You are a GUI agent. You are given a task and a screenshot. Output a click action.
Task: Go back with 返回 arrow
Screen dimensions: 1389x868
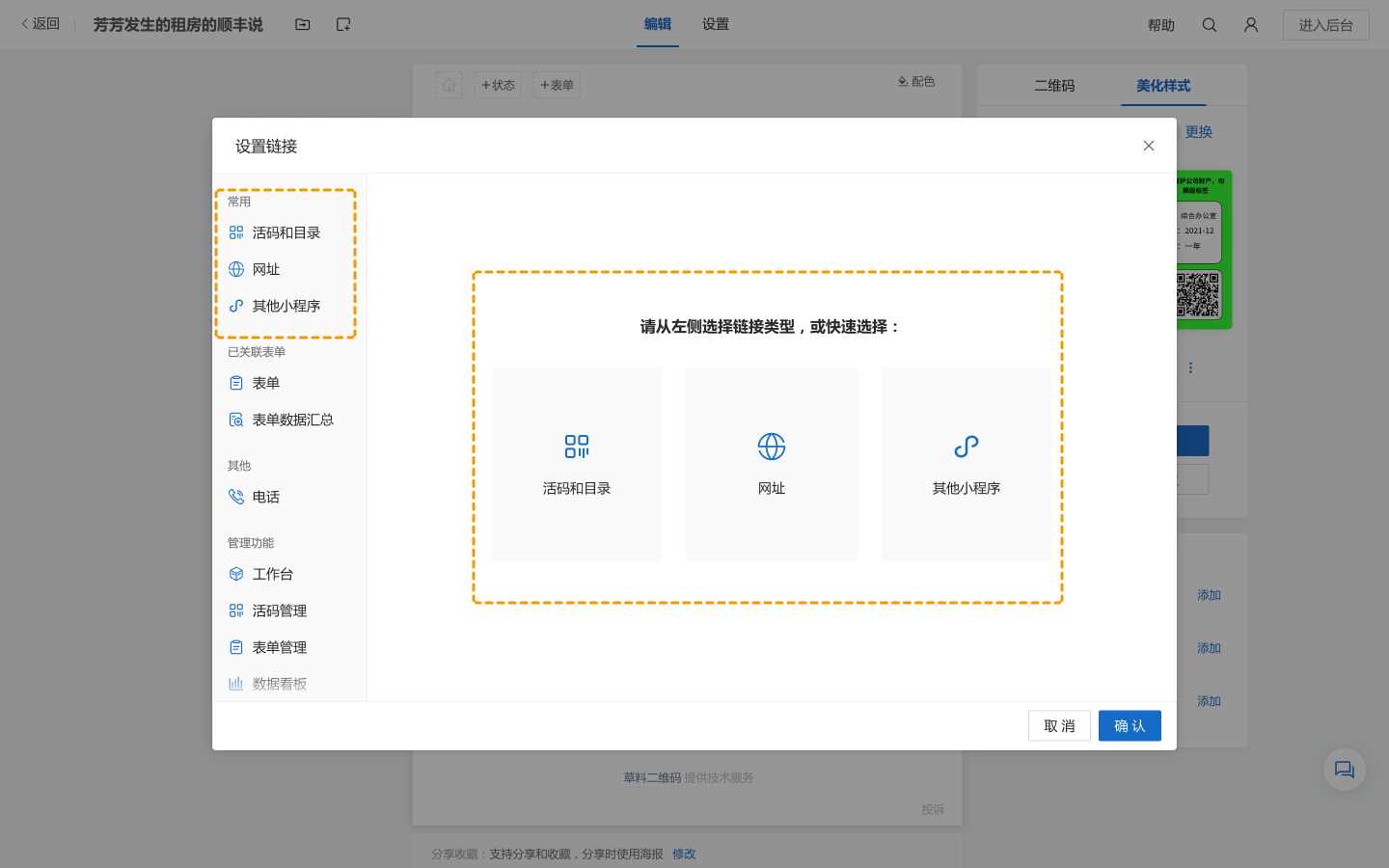(x=41, y=24)
